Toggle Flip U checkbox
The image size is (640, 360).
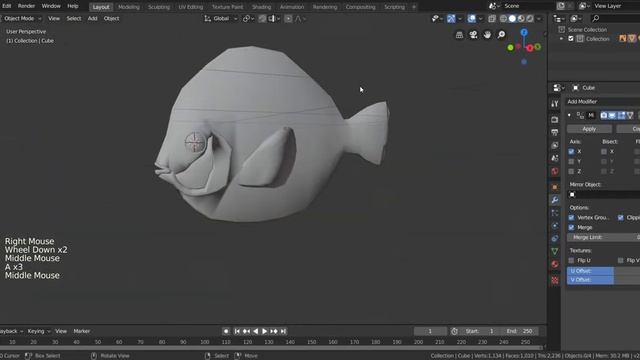click(x=571, y=260)
